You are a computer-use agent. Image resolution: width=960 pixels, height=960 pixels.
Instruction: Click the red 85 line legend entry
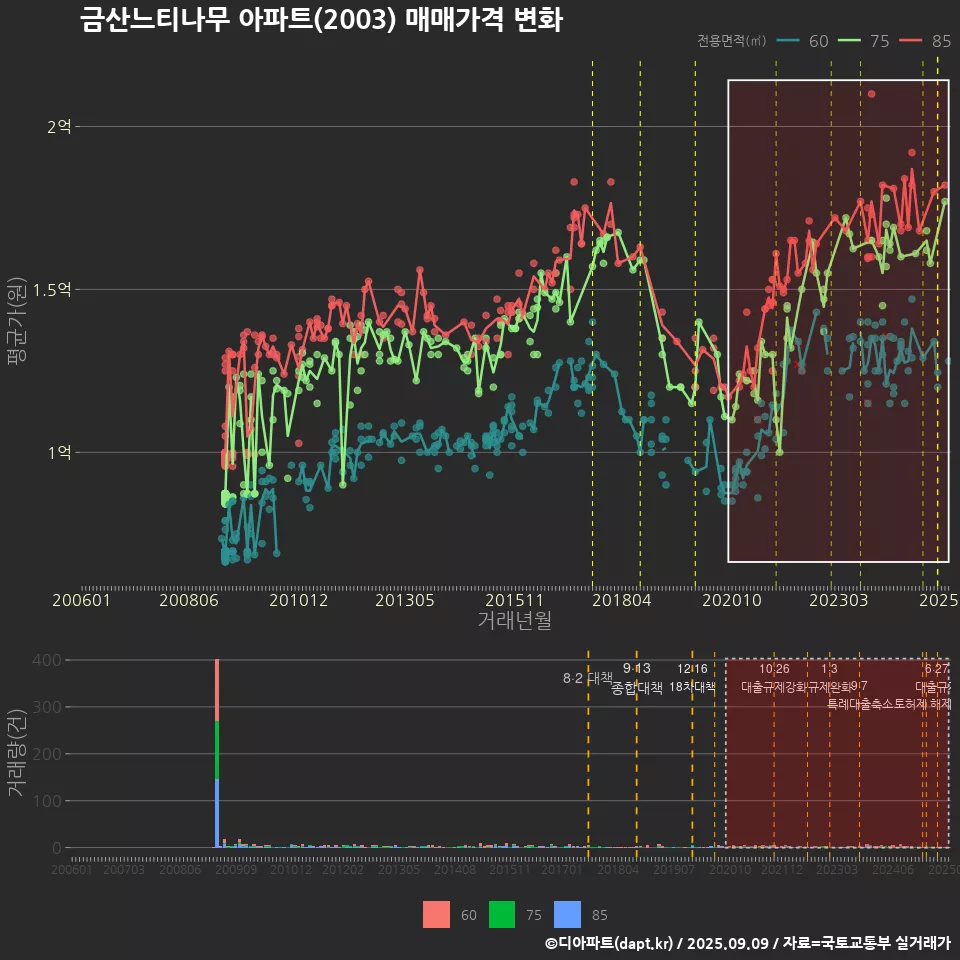[925, 41]
